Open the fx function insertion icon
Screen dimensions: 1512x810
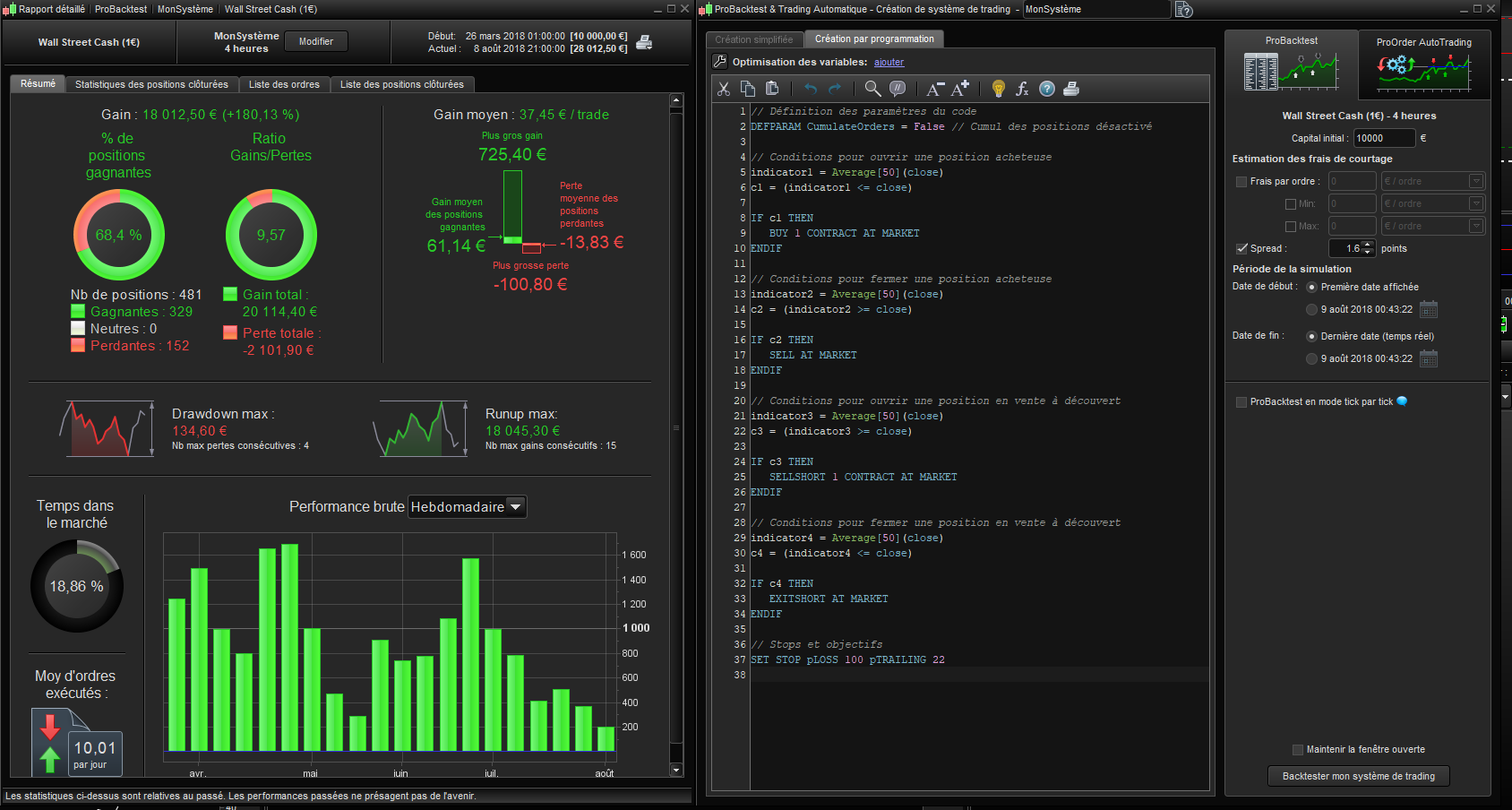(x=1022, y=89)
